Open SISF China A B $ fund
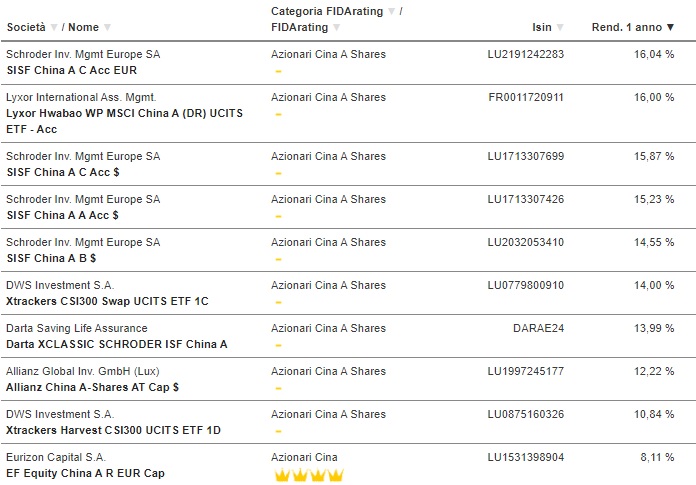 coord(51,258)
